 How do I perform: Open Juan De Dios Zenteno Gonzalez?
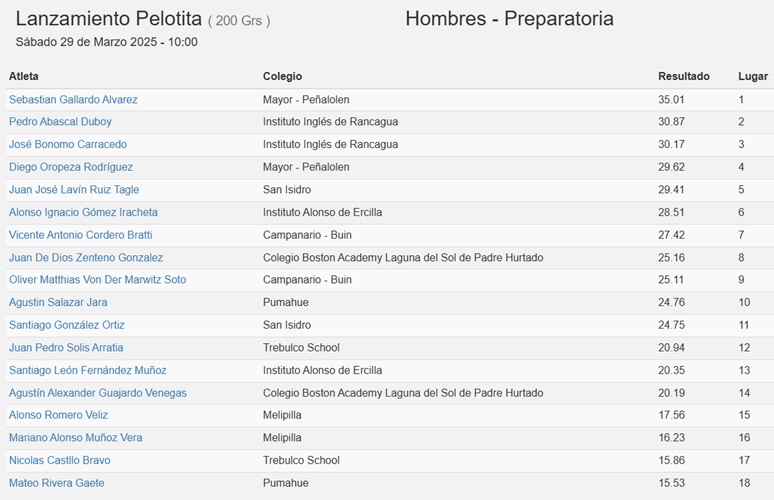click(x=86, y=258)
